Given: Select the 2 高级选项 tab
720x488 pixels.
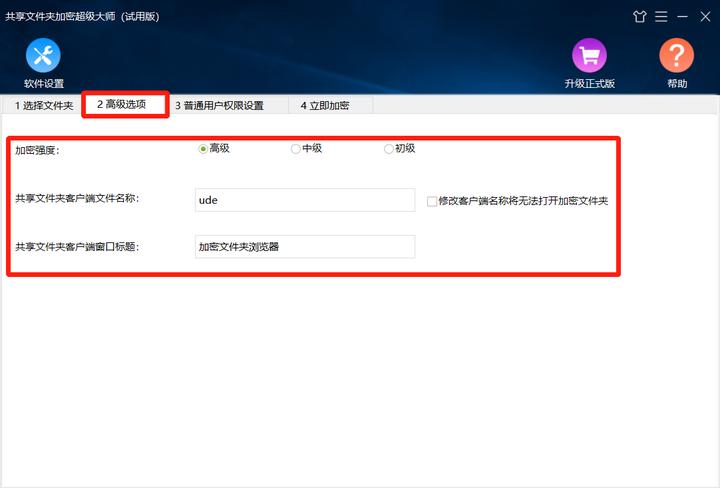Looking at the screenshot, I should (124, 104).
